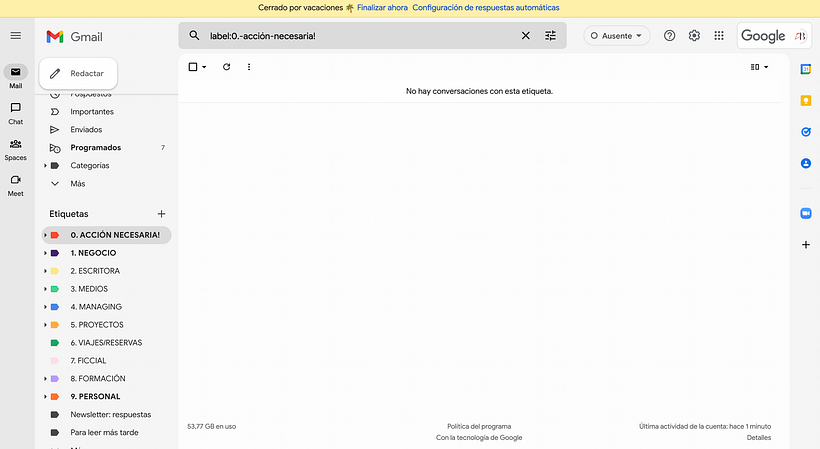Open the 6. VIAJES/RESERVAS label

pyautogui.click(x=106, y=343)
